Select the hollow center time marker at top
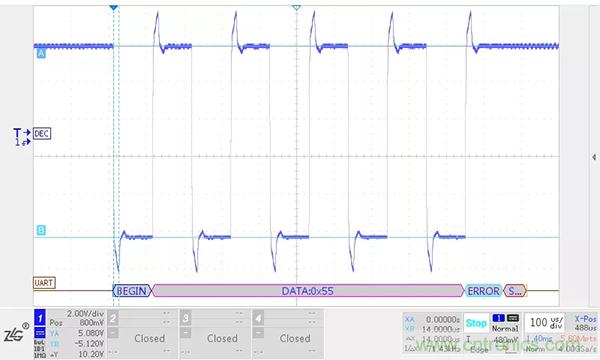The height and width of the screenshot is (360, 600). click(x=296, y=8)
